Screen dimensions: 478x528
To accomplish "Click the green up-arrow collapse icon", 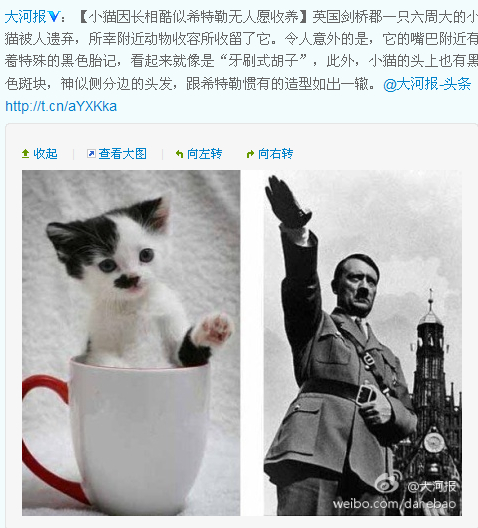I will (25, 154).
